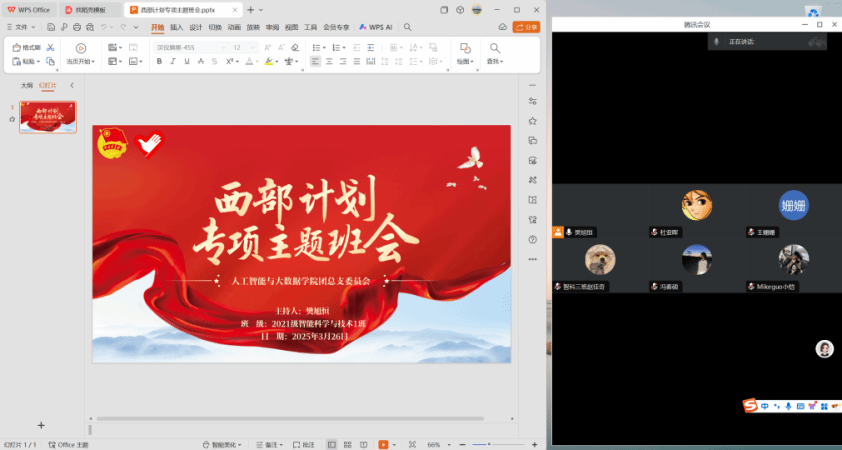Image resolution: width=842 pixels, height=450 pixels.
Task: Start slideshow from current slide (当页开始)
Action: [80, 53]
